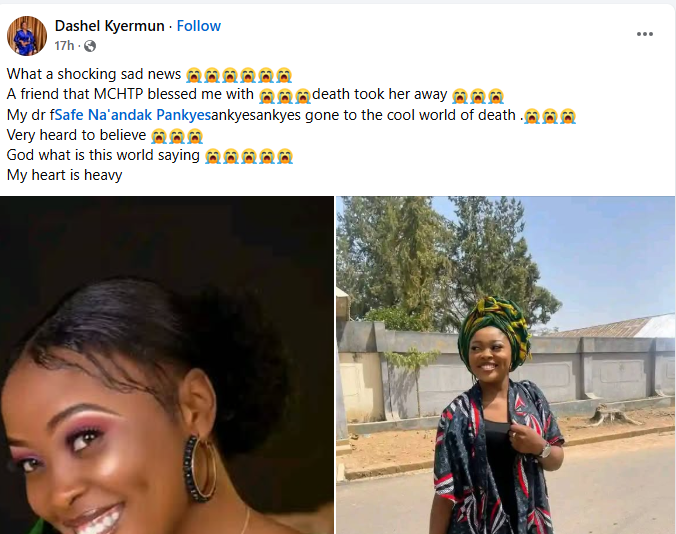676x534 pixels.
Task: Open the left close-up photo with hoop earring
Action: [x=166, y=365]
